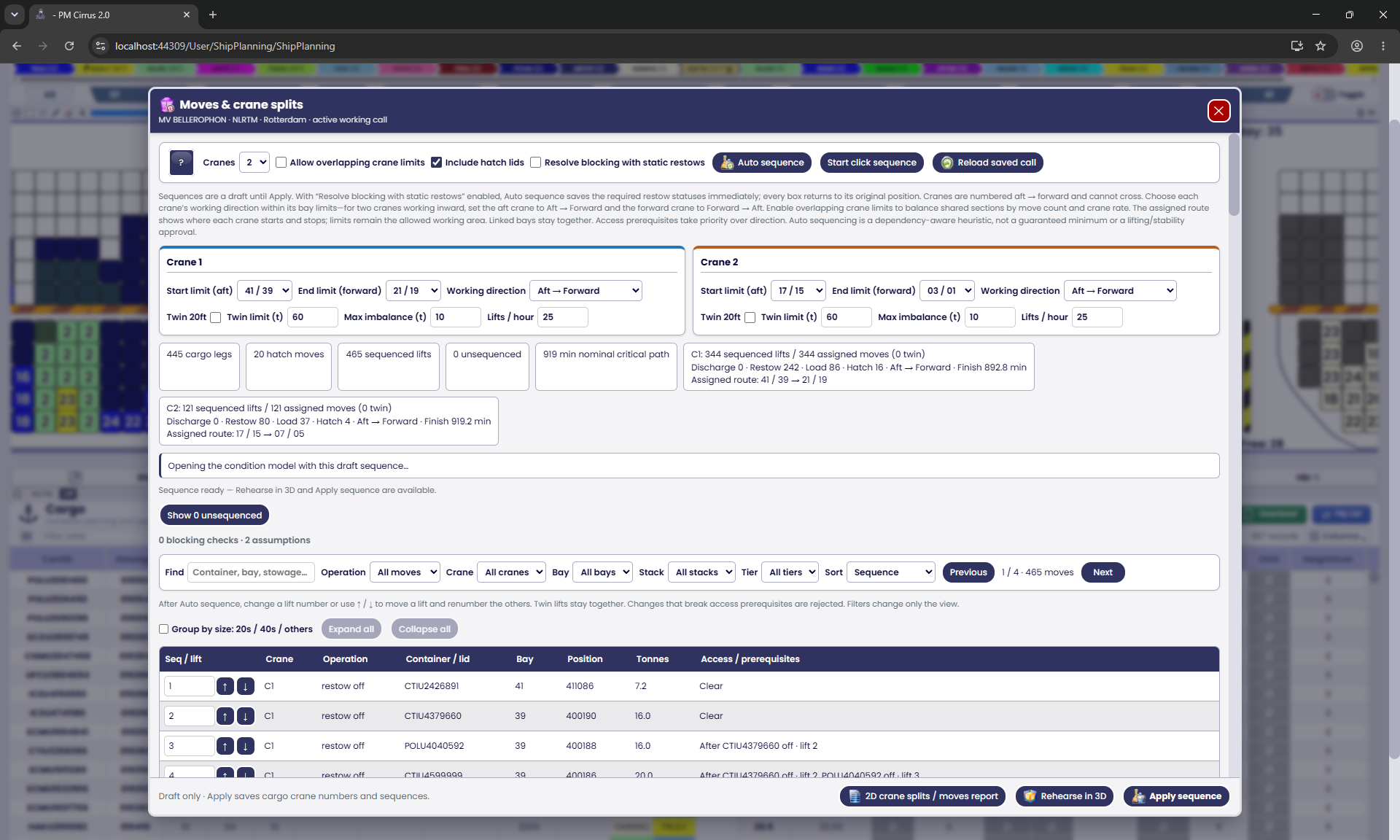Open the tab search chevron
The height and width of the screenshot is (840, 1400).
click(14, 15)
